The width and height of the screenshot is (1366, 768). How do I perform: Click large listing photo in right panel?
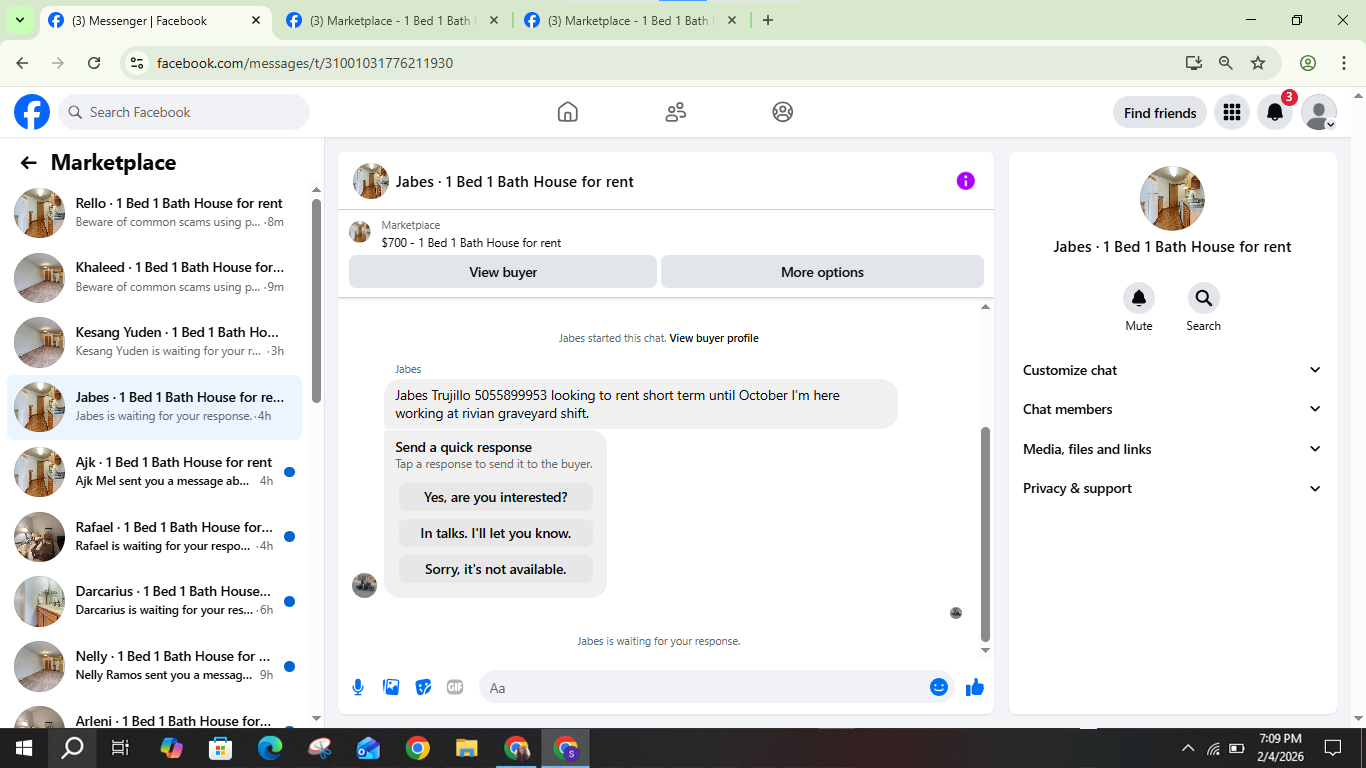(x=1172, y=198)
